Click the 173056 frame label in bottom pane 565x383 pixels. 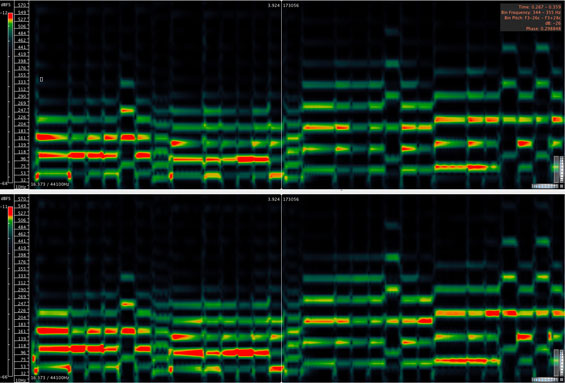tap(291, 199)
